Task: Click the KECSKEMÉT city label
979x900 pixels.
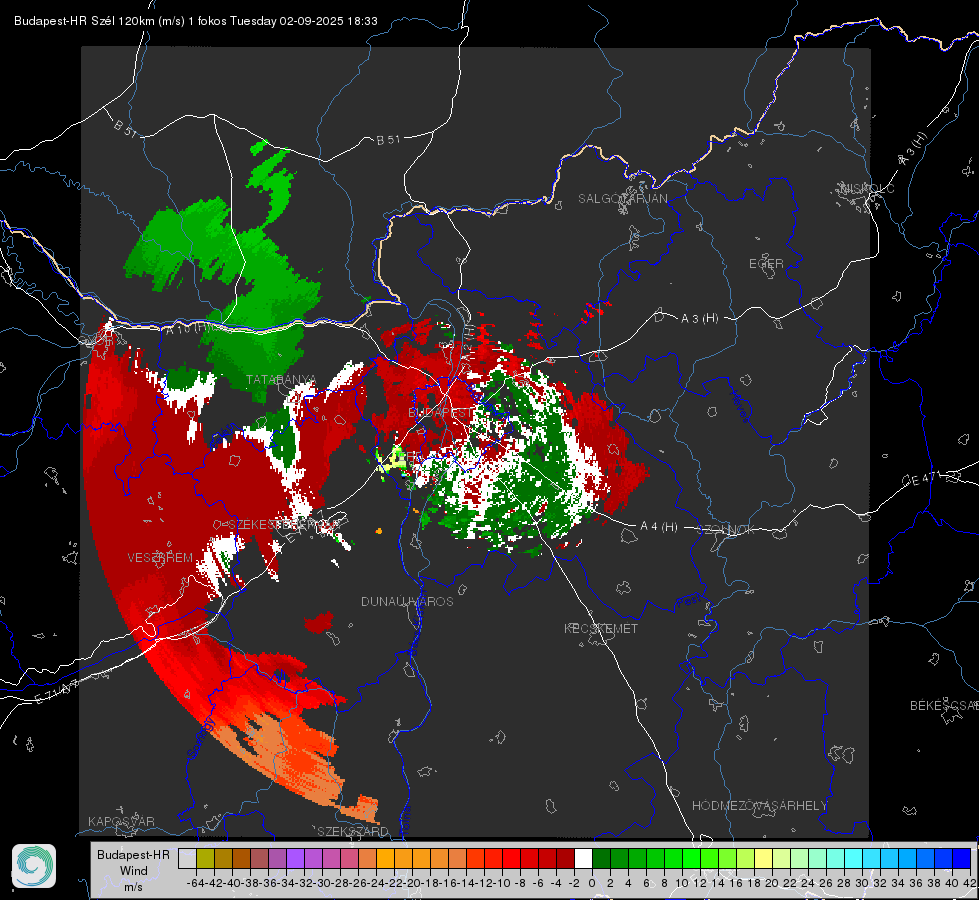Action: pos(601,628)
